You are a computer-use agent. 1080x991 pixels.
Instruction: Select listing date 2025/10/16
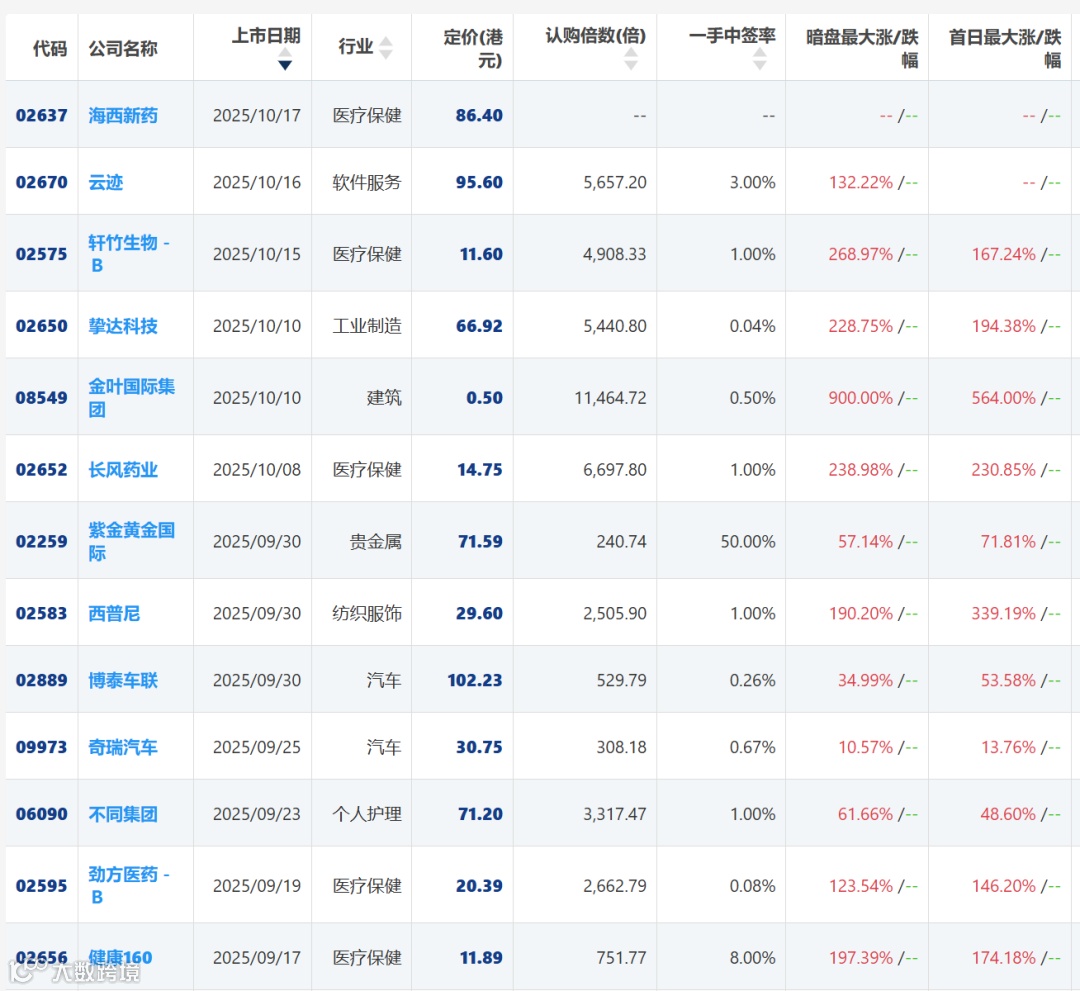click(257, 182)
